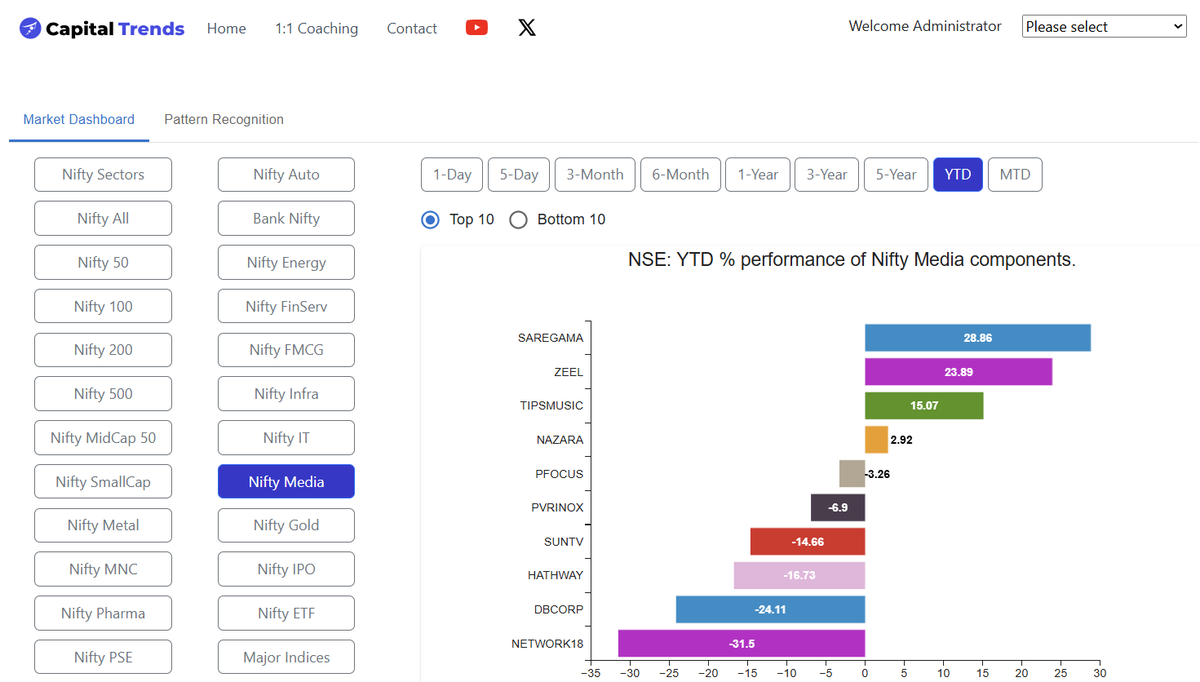1200x682 pixels.
Task: Select the Nifty Energy button
Action: pyautogui.click(x=286, y=262)
